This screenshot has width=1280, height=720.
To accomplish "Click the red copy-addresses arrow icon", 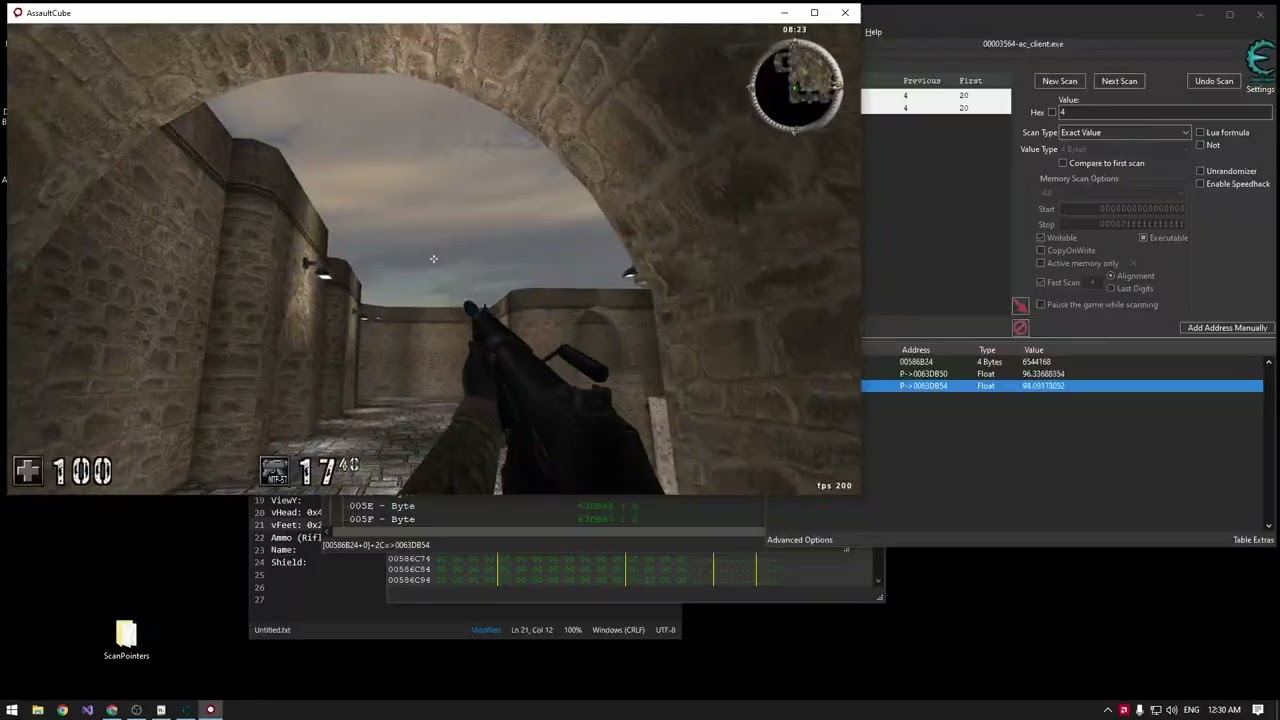I will coord(1020,306).
